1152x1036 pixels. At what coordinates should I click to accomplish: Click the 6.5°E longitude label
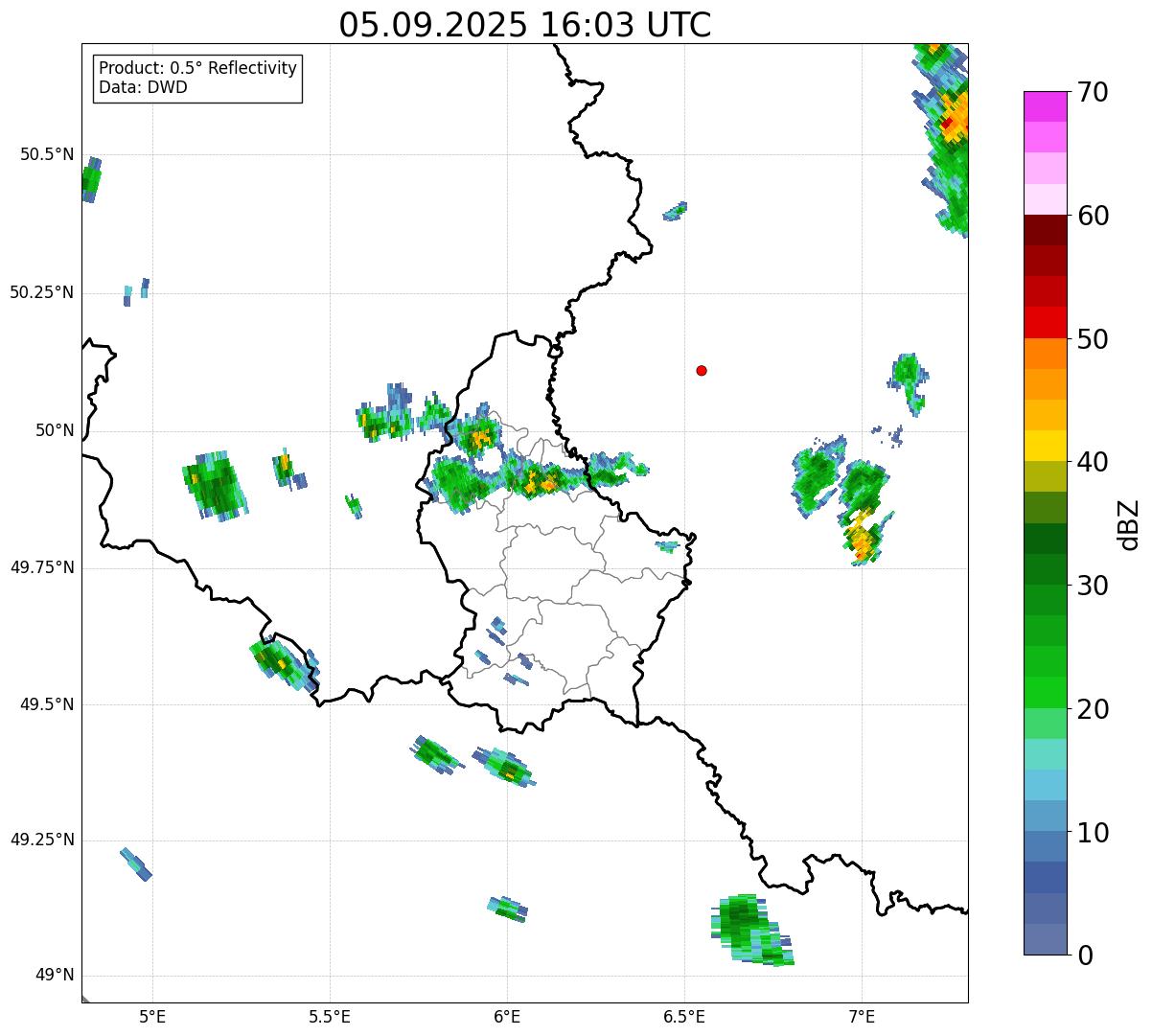pos(684,1017)
